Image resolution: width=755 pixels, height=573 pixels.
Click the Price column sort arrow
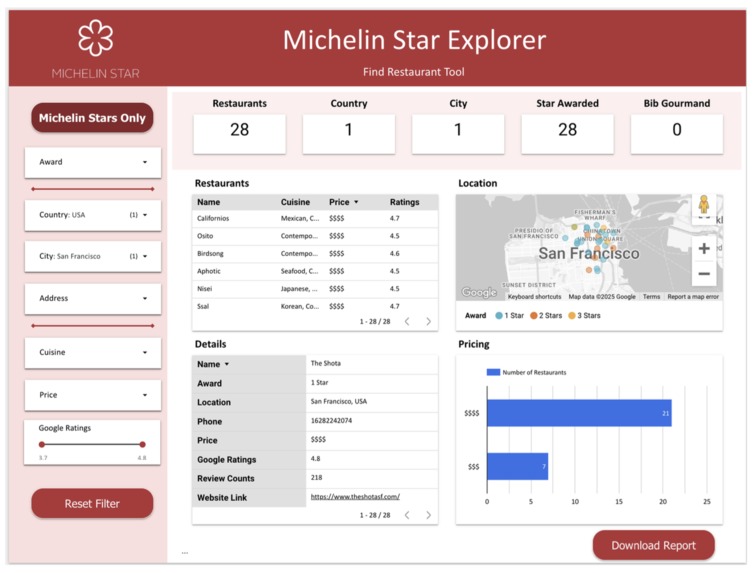(x=356, y=202)
